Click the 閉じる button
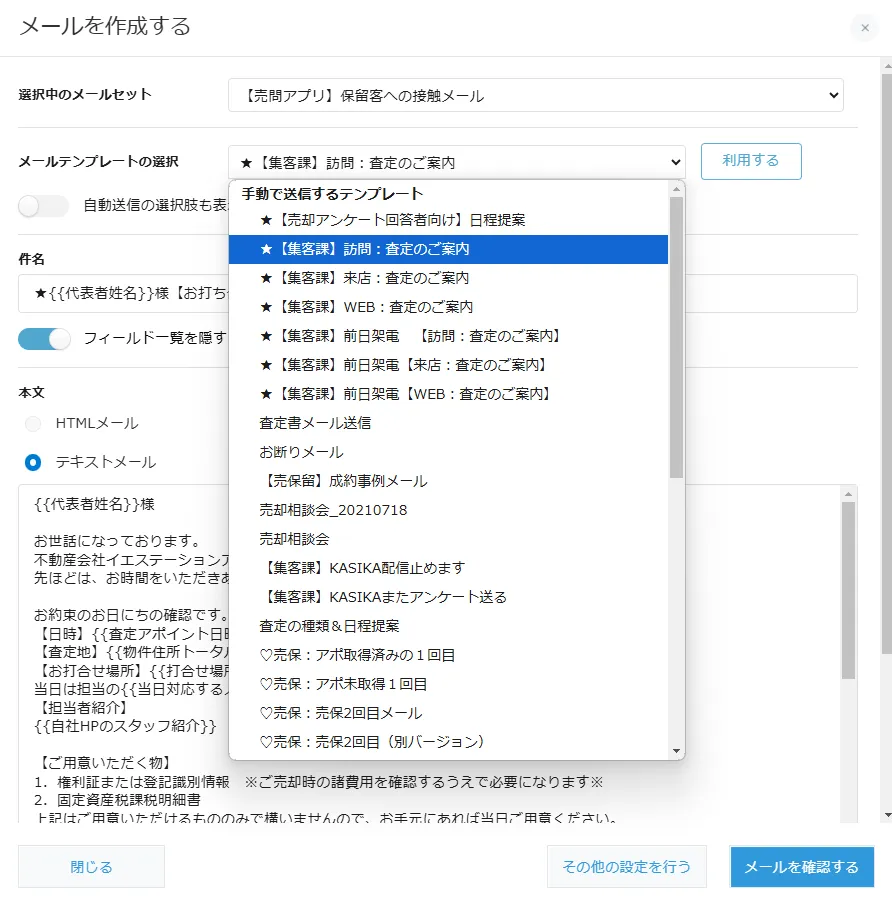Image resolution: width=892 pixels, height=907 pixels. coord(91,866)
